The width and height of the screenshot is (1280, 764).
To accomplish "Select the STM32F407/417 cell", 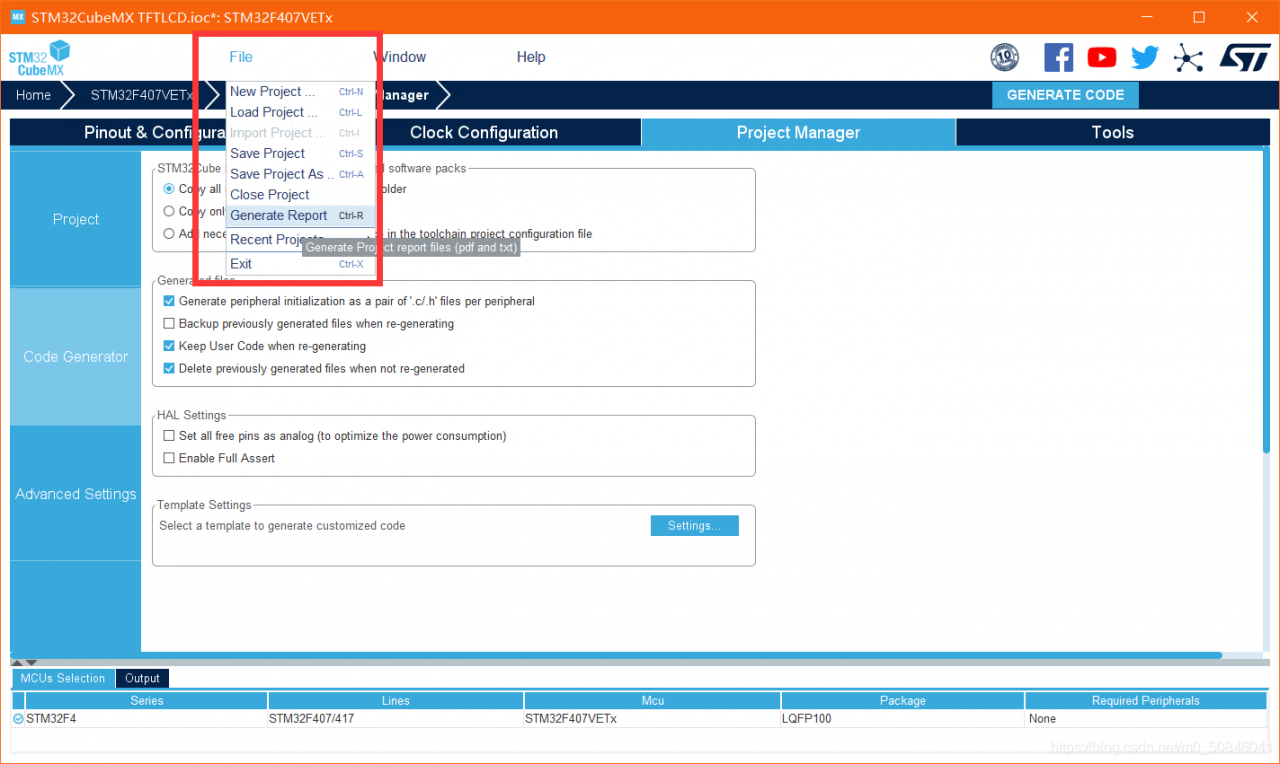I will click(395, 719).
